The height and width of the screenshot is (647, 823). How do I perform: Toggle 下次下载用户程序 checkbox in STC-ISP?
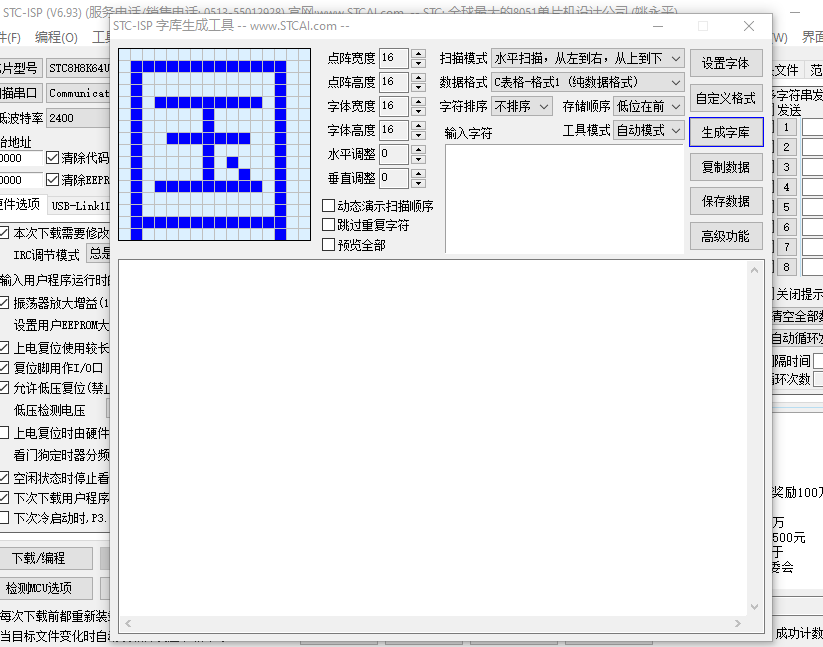(4, 497)
